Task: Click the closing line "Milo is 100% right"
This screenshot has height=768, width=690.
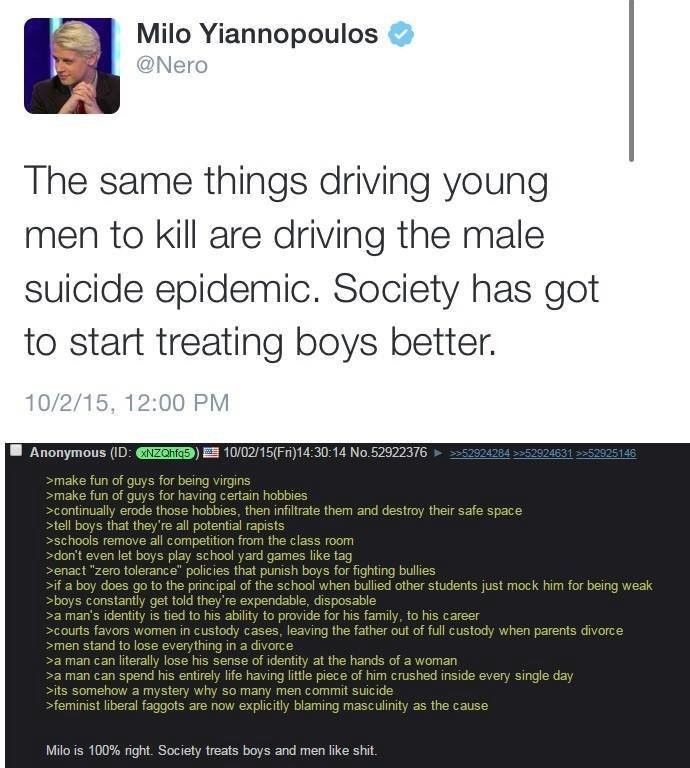Action: [x=211, y=750]
